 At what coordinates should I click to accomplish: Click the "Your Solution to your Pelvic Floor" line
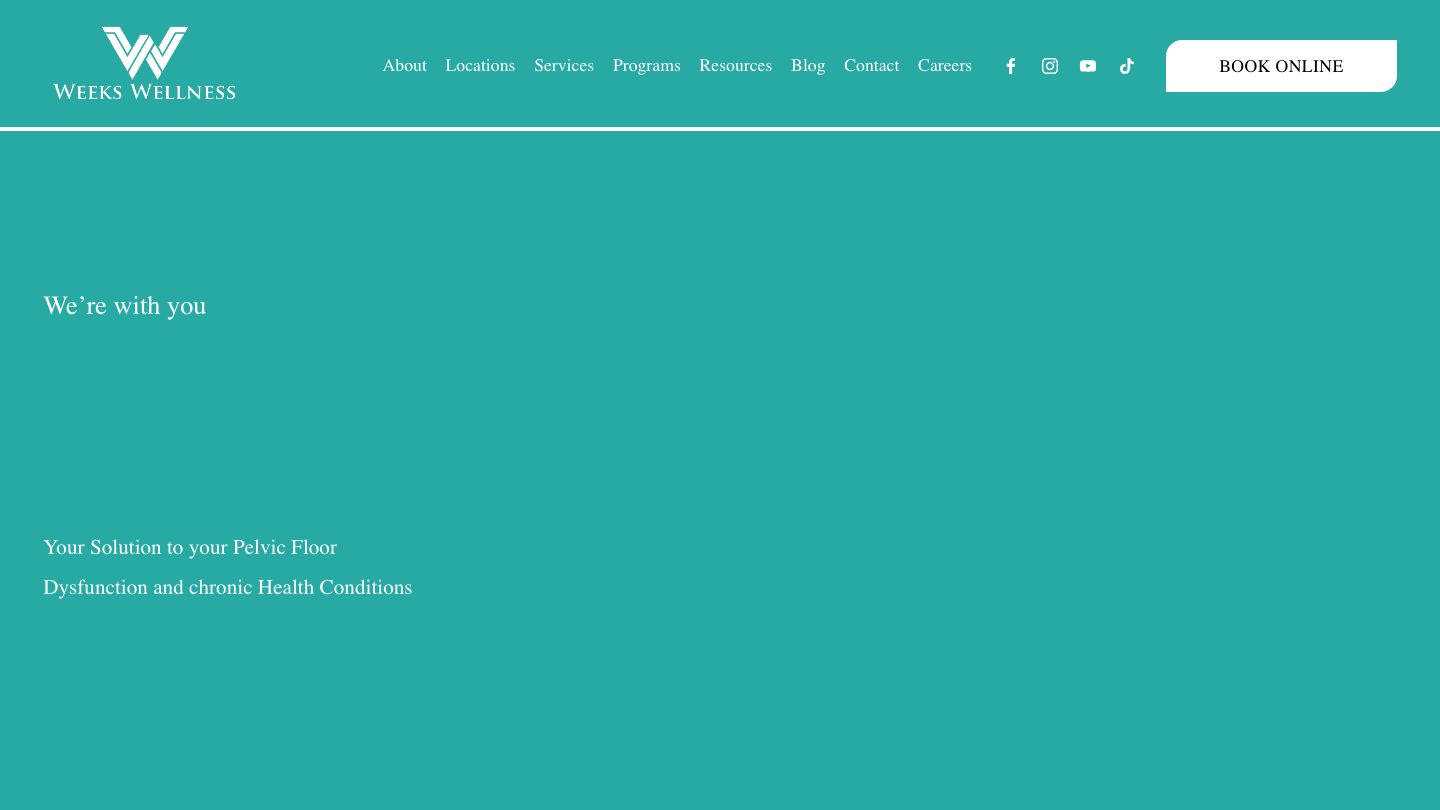pyautogui.click(x=190, y=548)
